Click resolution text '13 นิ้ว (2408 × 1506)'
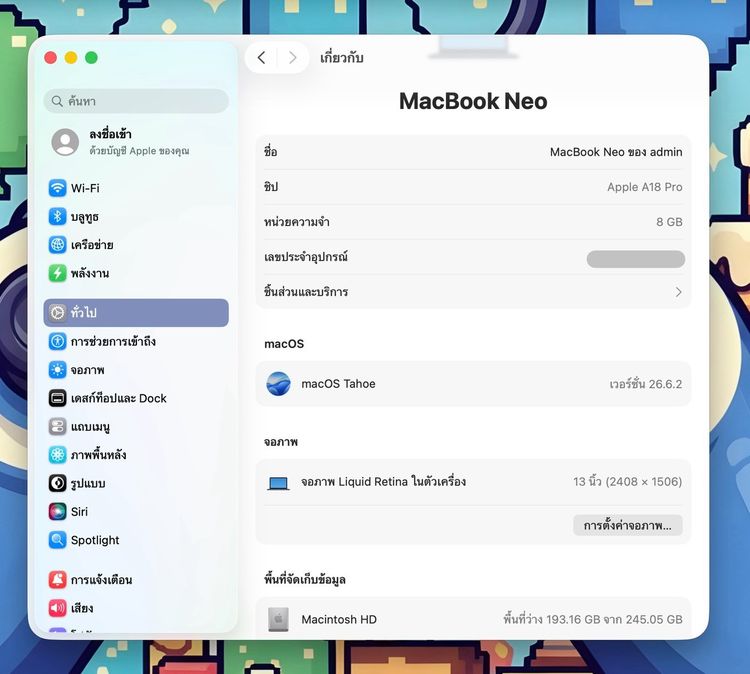Image resolution: width=750 pixels, height=674 pixels. tap(628, 482)
